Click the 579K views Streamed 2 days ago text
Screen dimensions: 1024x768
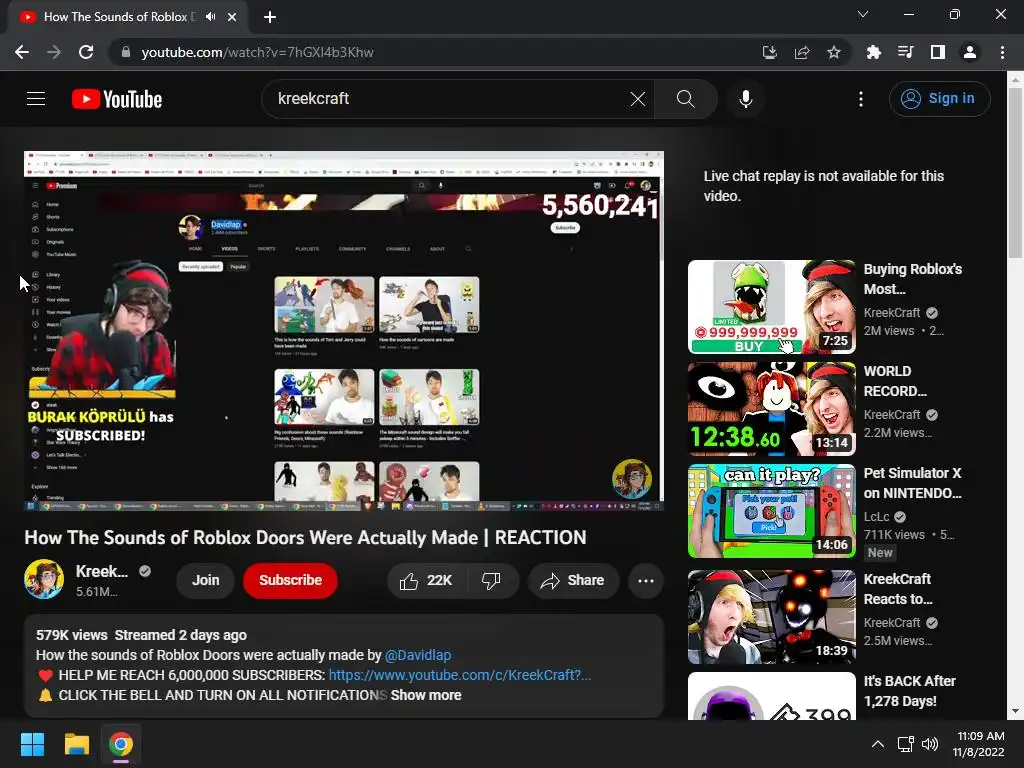tap(141, 635)
